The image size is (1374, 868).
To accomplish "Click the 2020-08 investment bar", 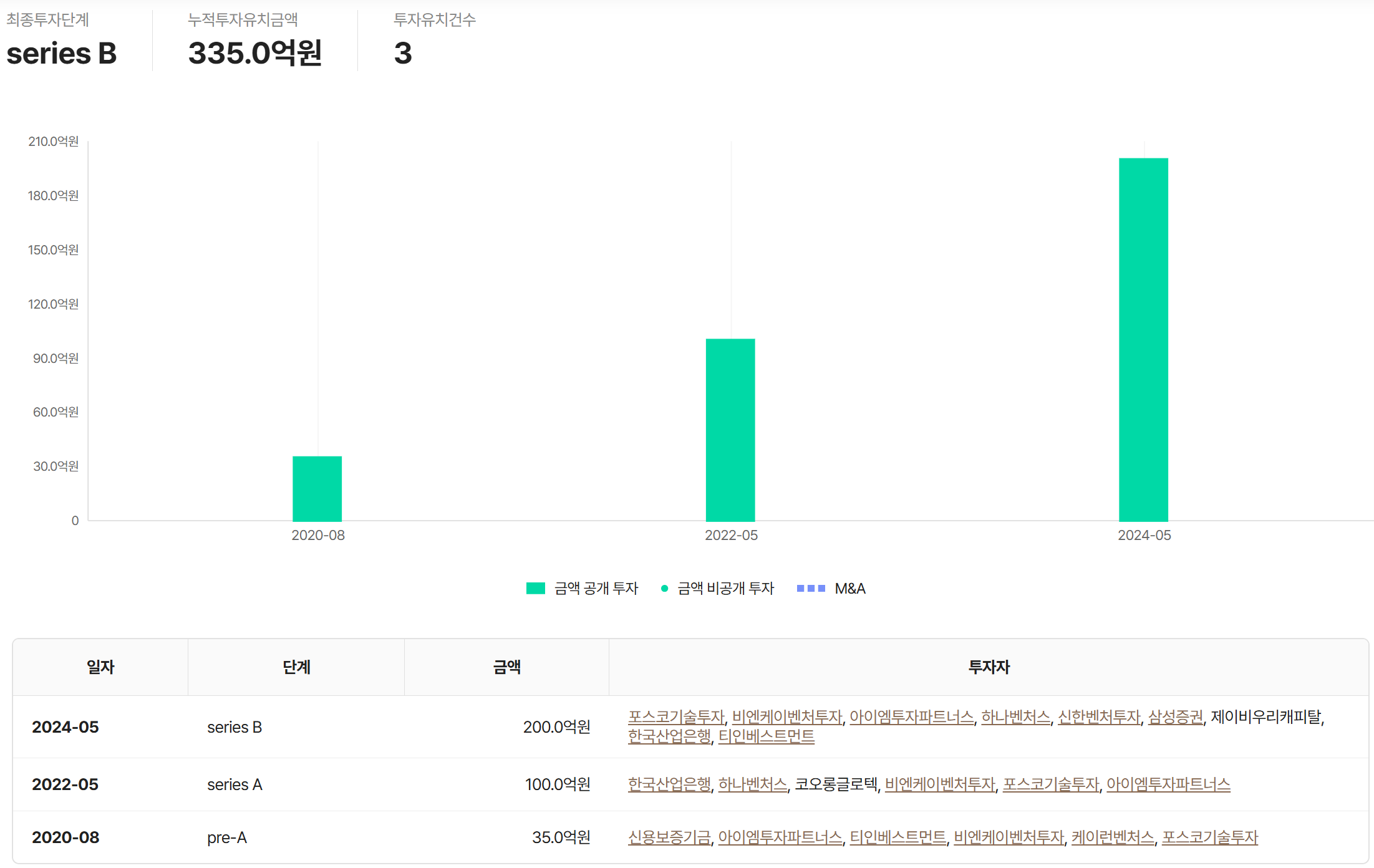I will (317, 489).
